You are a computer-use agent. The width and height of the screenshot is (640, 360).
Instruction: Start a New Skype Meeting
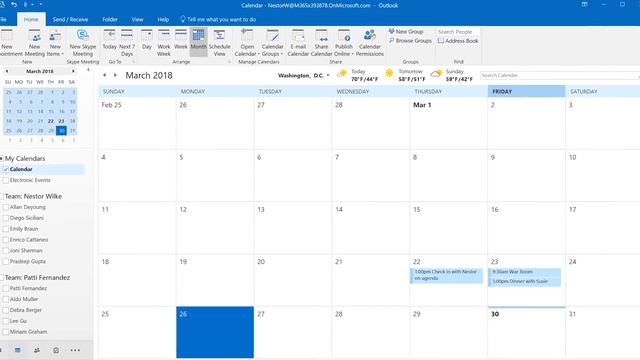tap(82, 43)
